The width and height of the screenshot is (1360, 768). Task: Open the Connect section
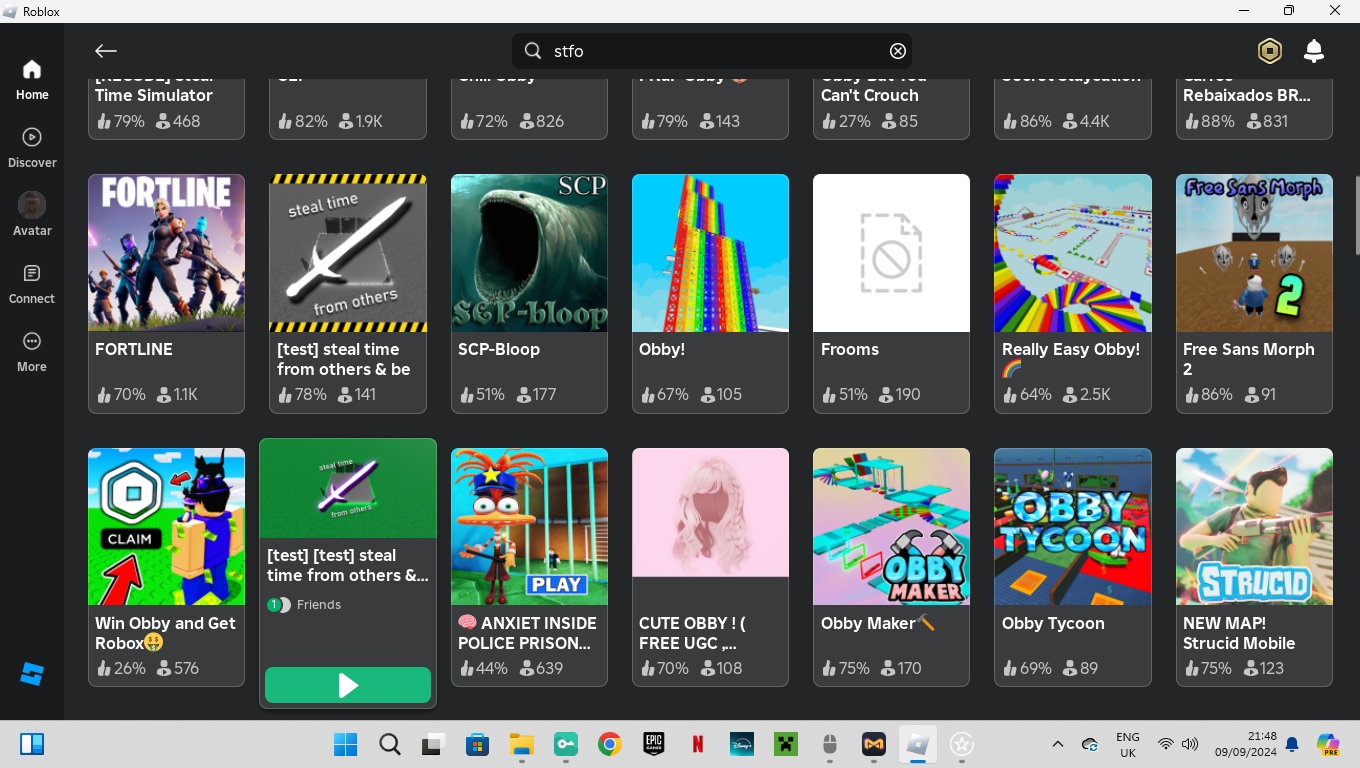[32, 284]
